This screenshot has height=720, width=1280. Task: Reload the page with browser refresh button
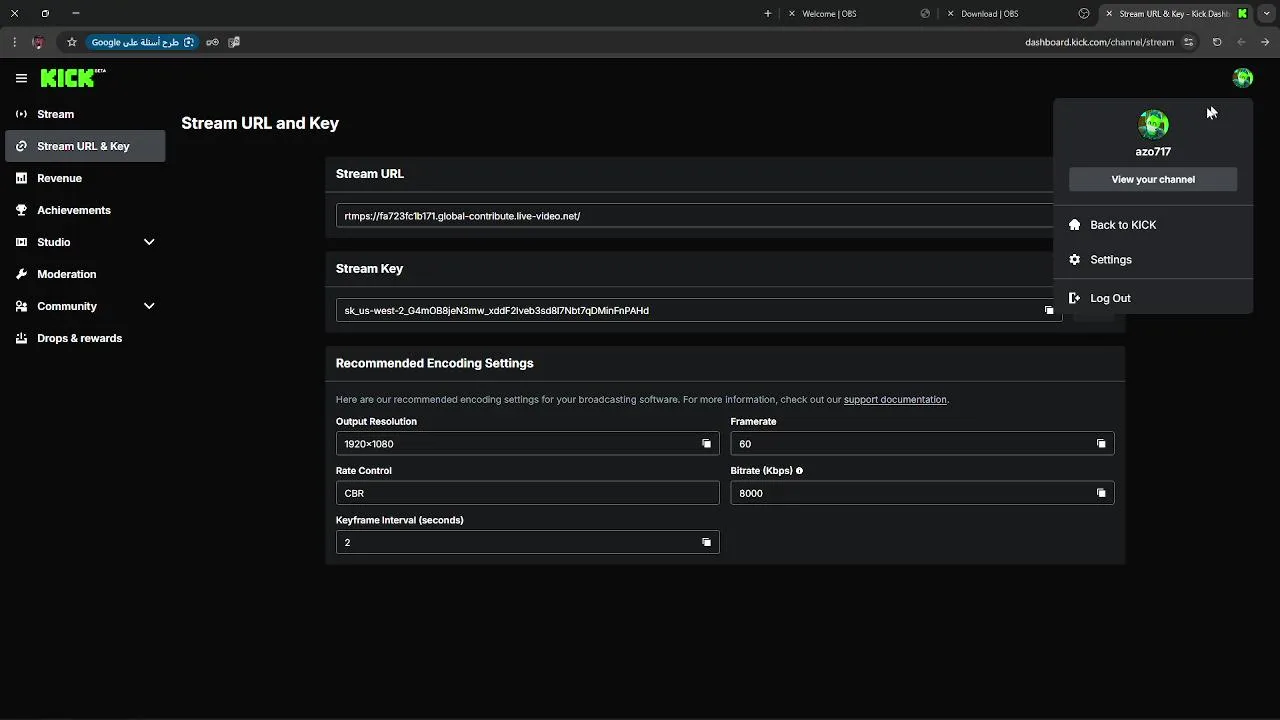tap(1217, 42)
